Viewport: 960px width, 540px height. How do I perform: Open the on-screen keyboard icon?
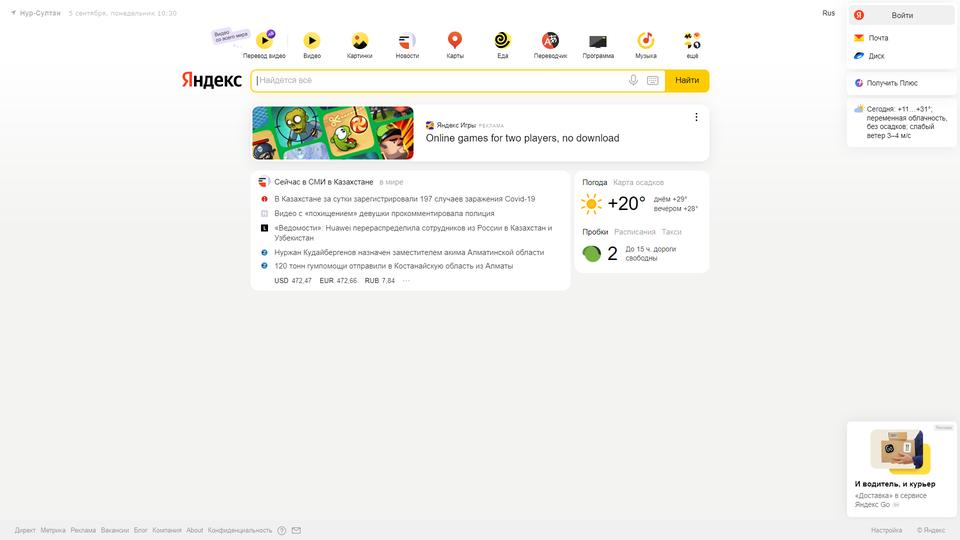pos(653,80)
